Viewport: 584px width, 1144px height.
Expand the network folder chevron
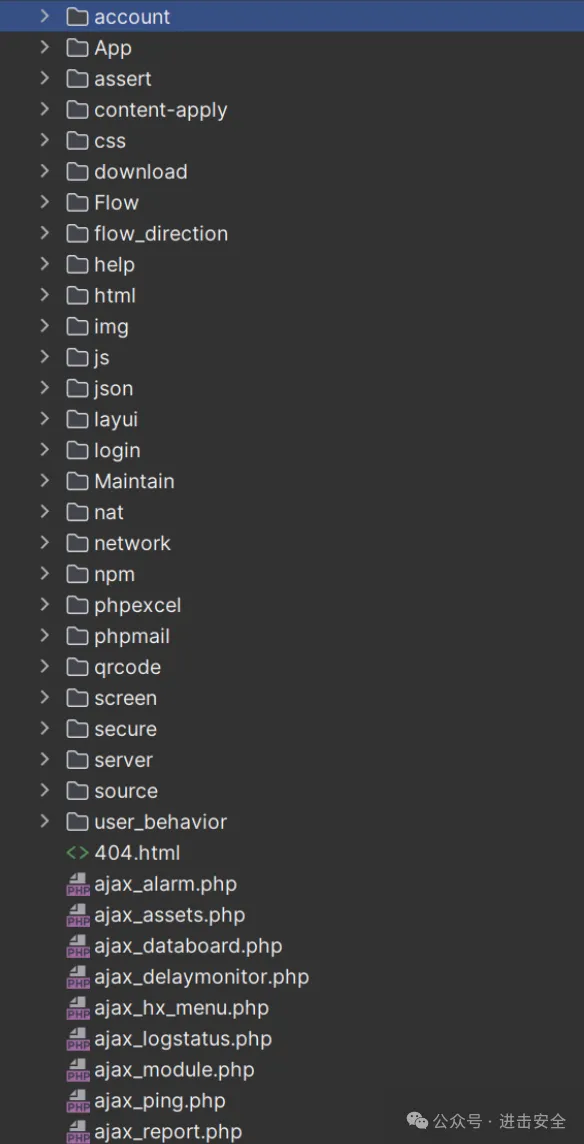[45, 543]
